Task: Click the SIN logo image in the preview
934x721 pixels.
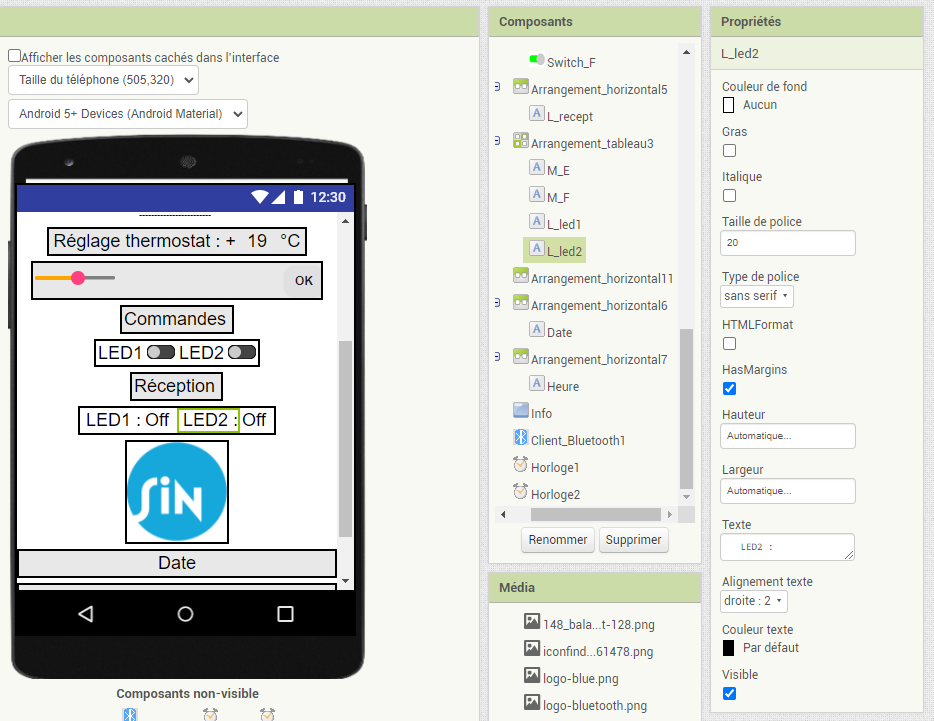Action: tap(177, 492)
